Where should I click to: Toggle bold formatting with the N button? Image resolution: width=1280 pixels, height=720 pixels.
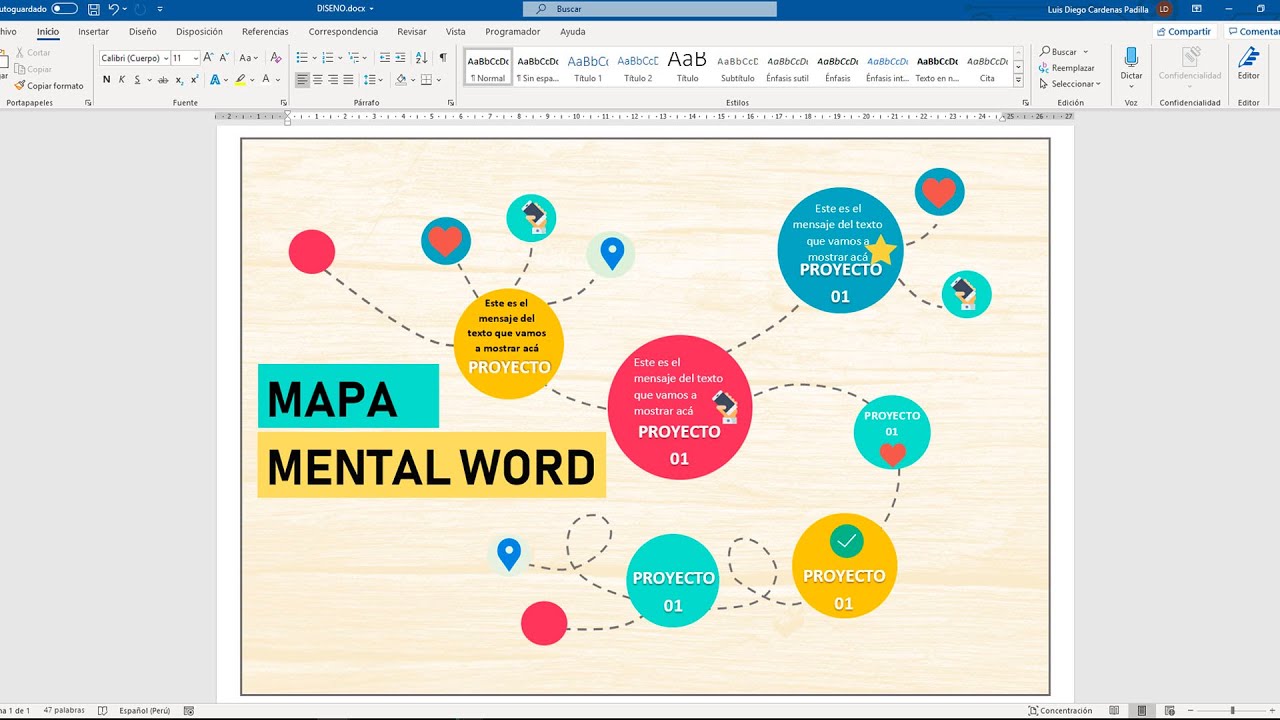pyautogui.click(x=107, y=80)
